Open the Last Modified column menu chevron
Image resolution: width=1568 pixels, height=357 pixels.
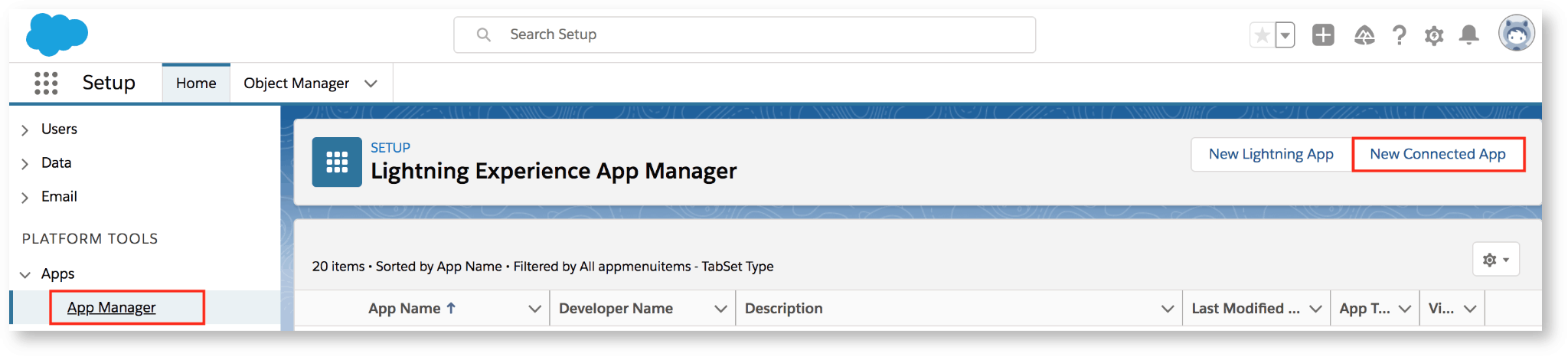click(x=1315, y=309)
